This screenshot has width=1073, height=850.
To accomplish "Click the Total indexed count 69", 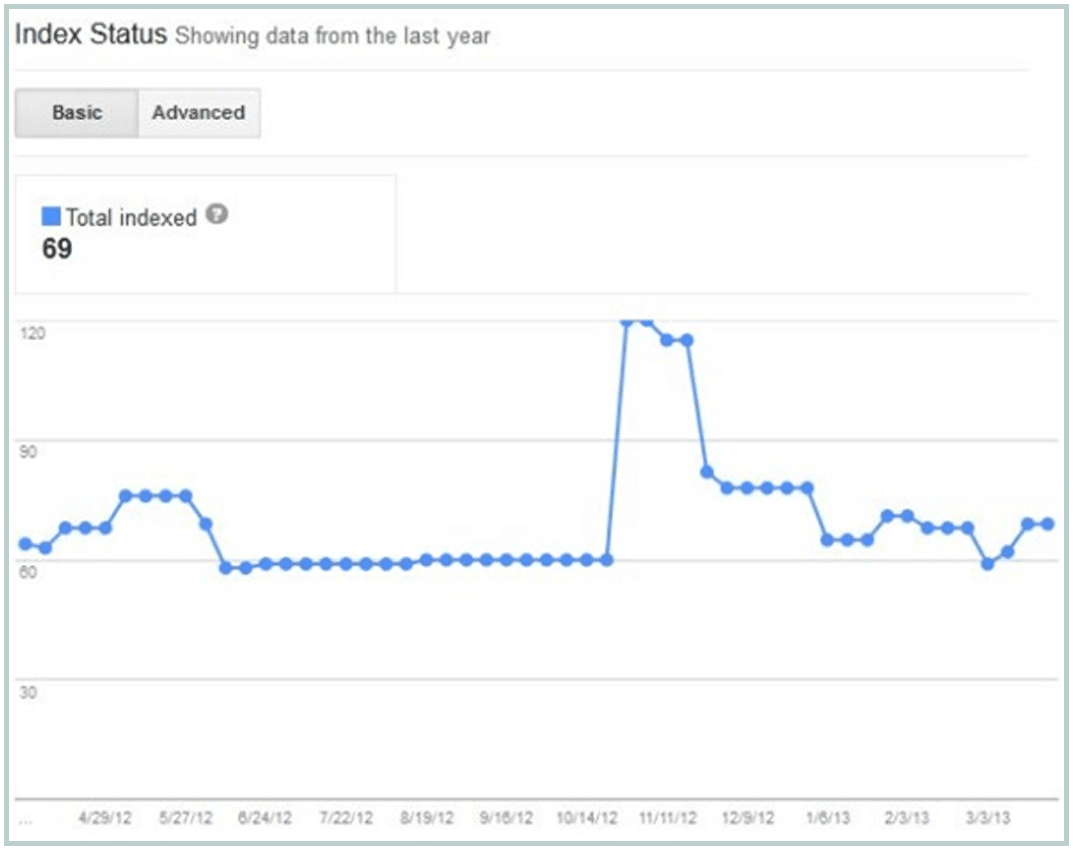I will (x=57, y=249).
